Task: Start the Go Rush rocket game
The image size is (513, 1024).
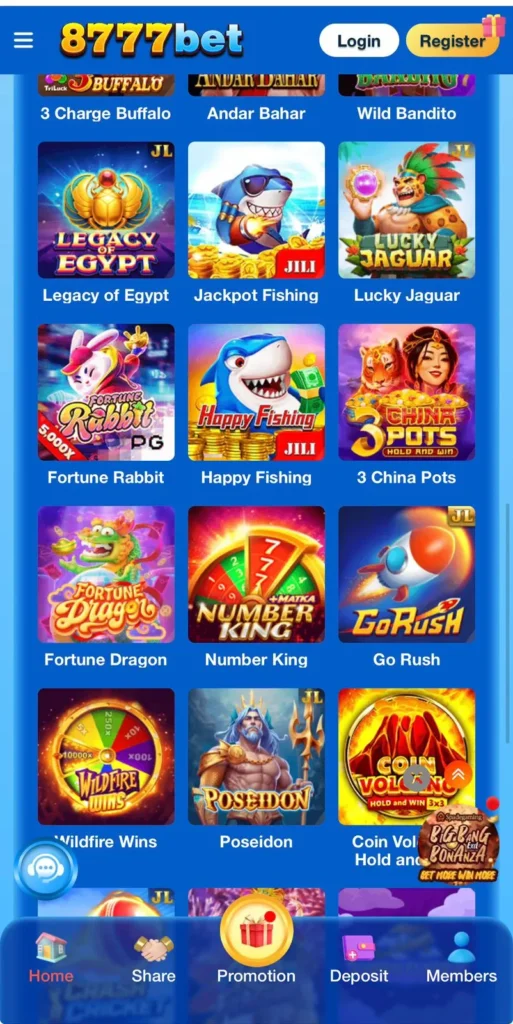Action: click(x=407, y=575)
